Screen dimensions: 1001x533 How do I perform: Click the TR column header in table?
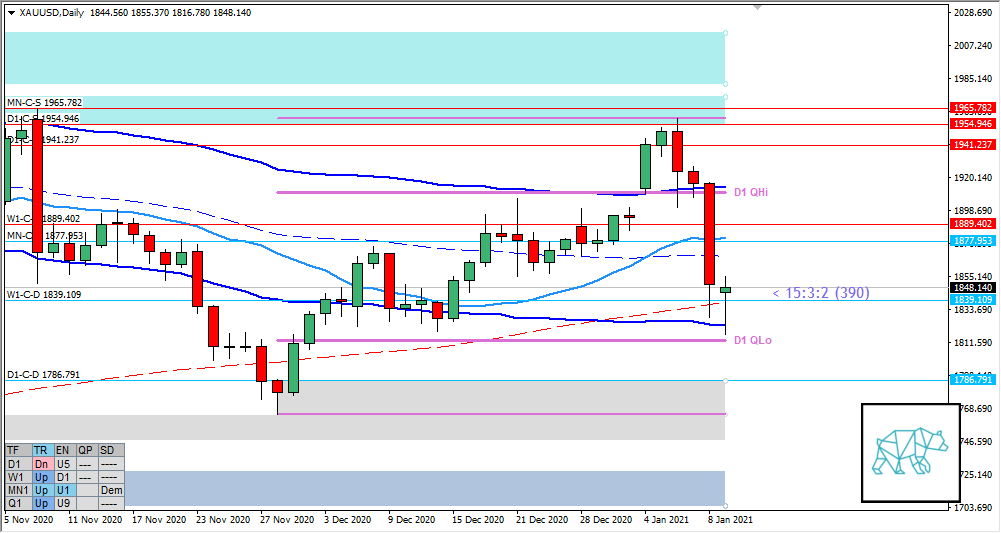(x=42, y=450)
